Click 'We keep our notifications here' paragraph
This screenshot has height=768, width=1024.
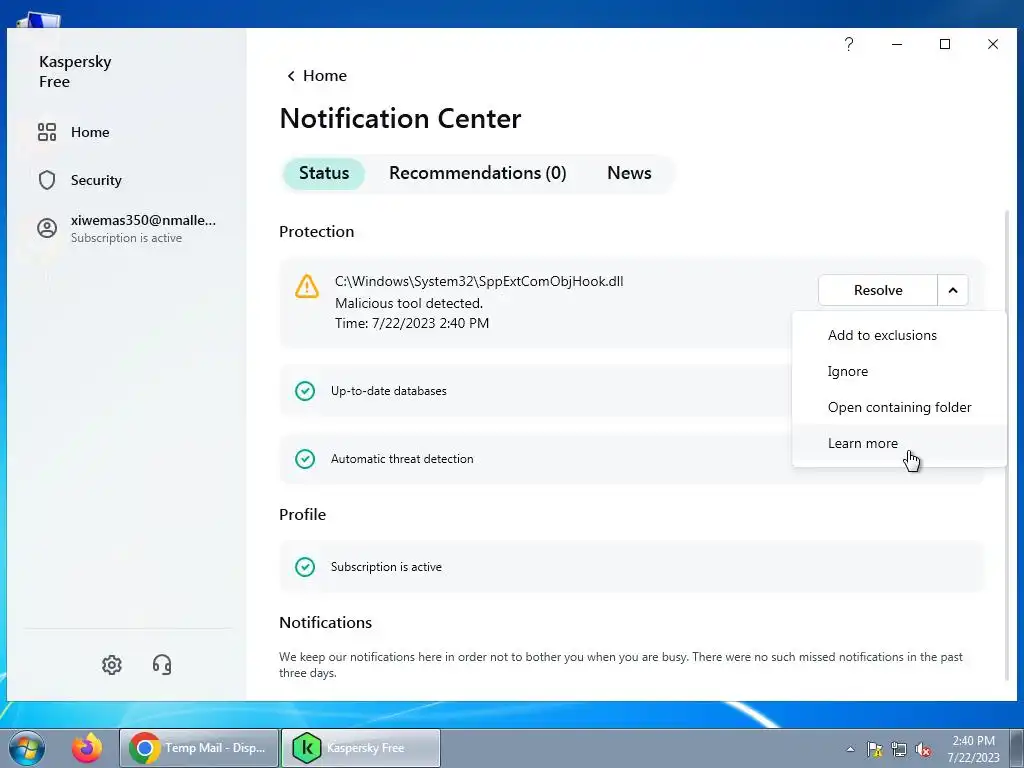(x=620, y=665)
